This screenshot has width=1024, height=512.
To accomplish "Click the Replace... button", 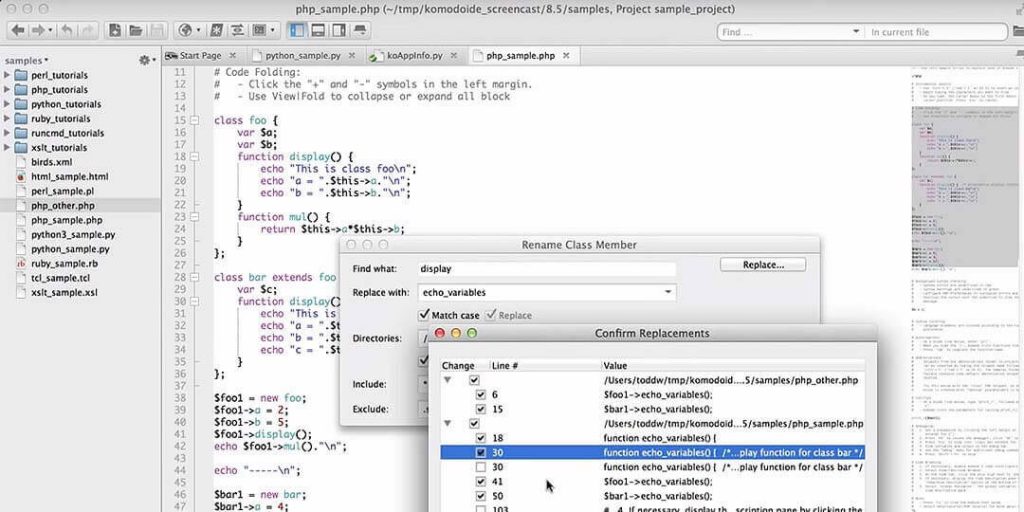I will point(763,264).
